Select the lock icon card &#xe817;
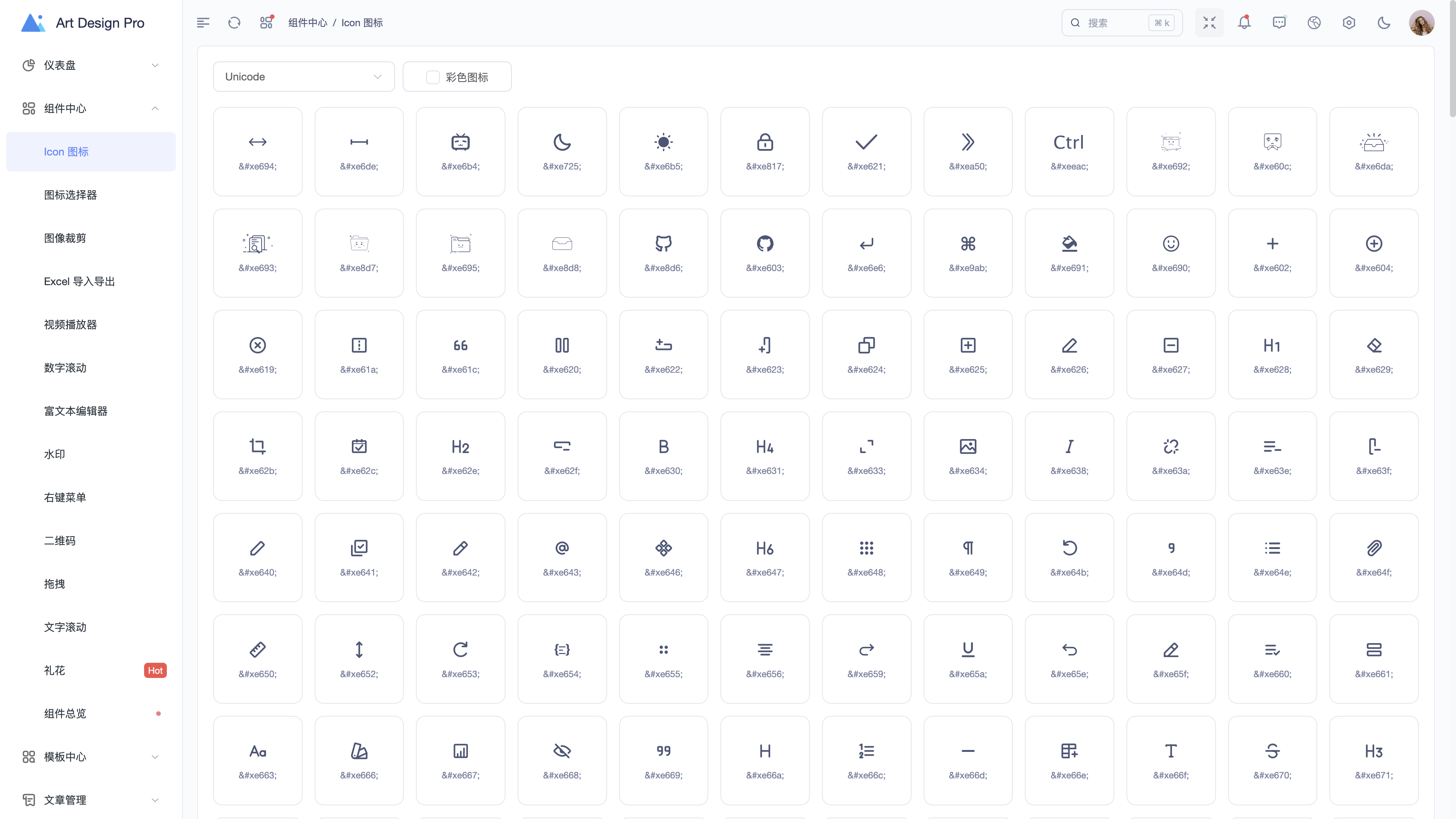1456x819 pixels. pyautogui.click(x=765, y=152)
